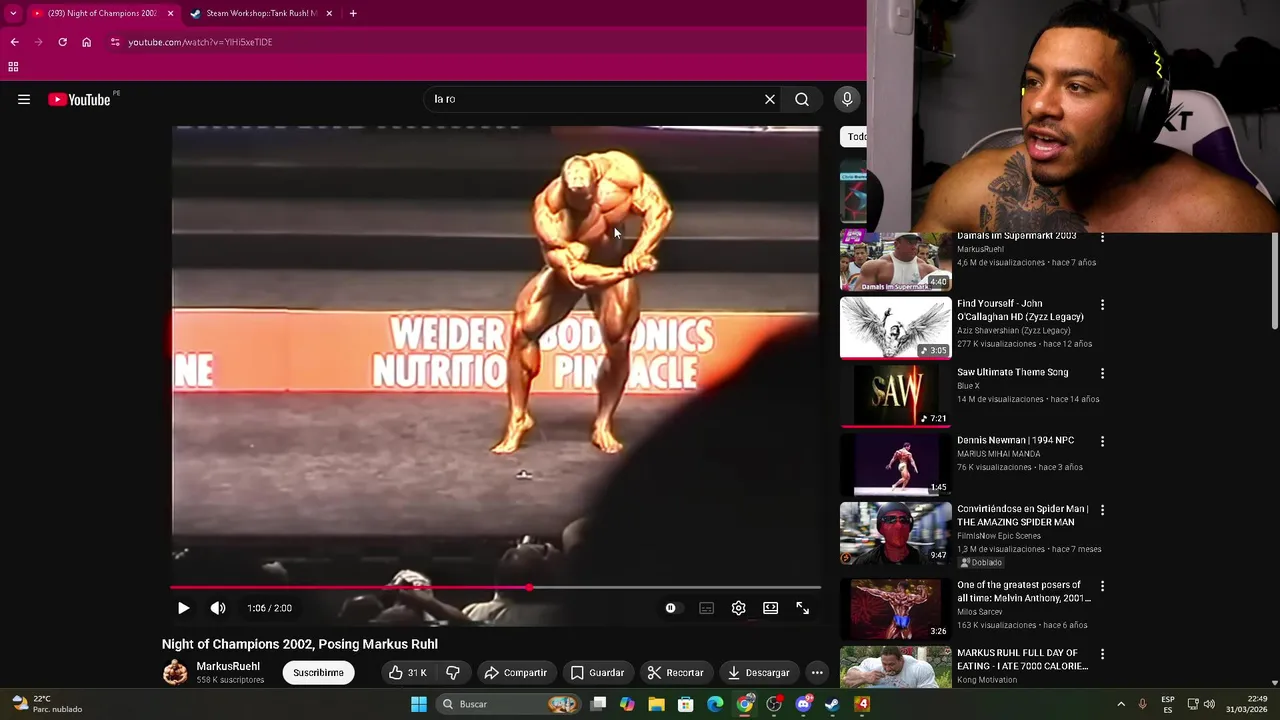Open Saw Ultimate Theme Song thumbnail
Screen dimensions: 1280x720
pyautogui.click(x=895, y=396)
